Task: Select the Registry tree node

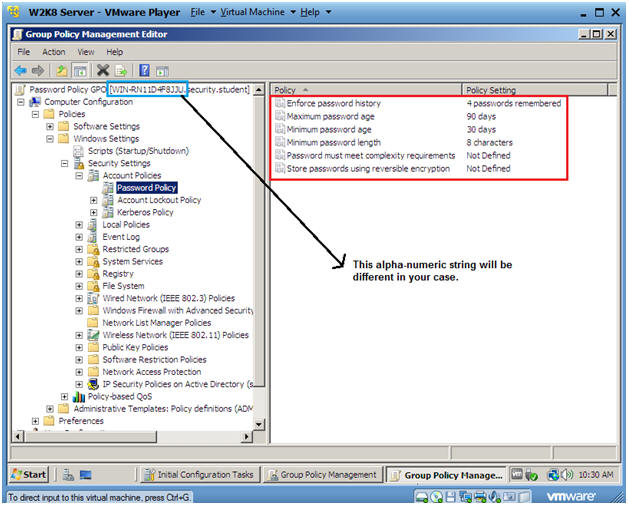Action: click(x=118, y=274)
